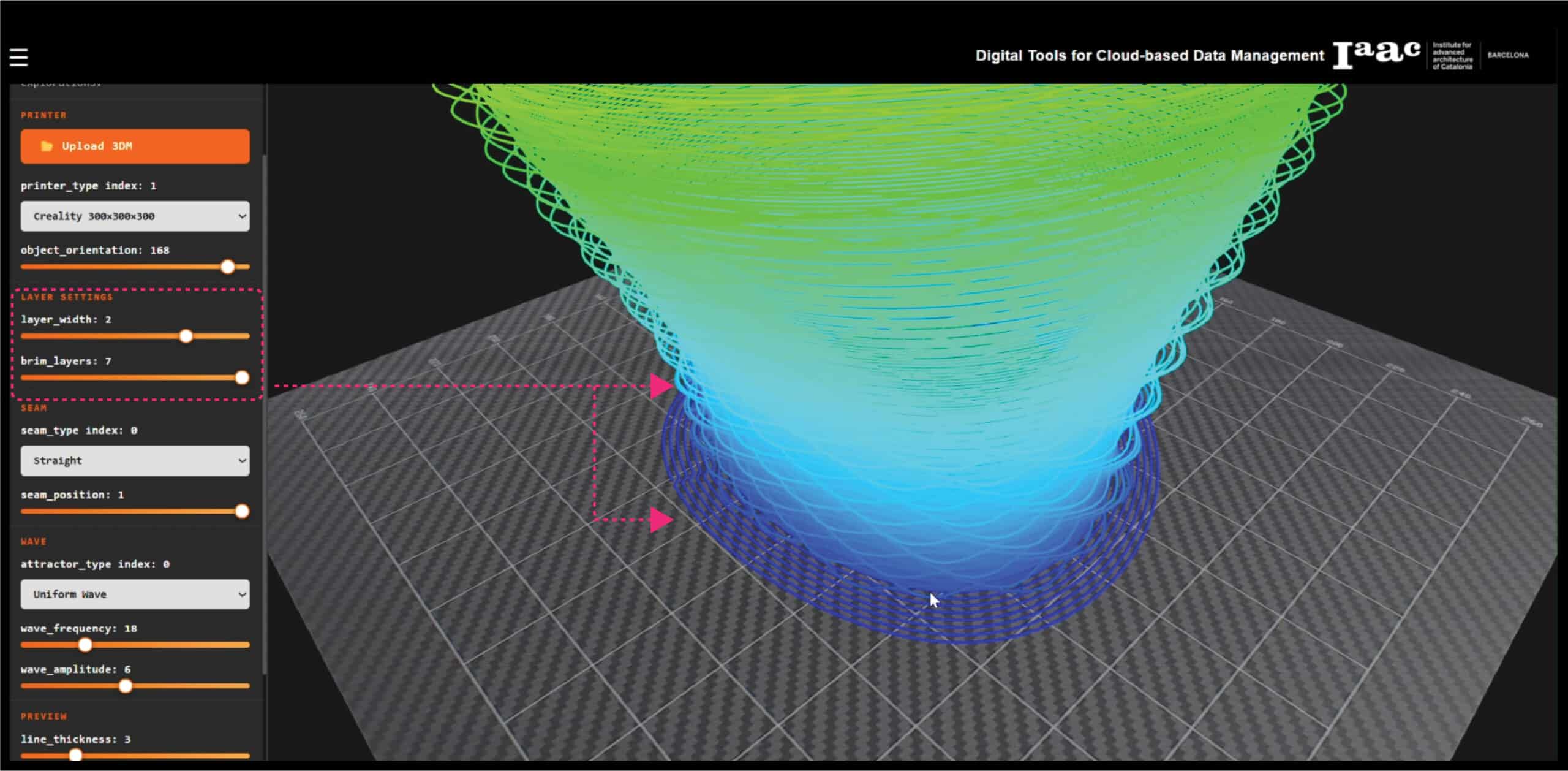
Task: Click the wave_amplitude slider handle
Action: [126, 686]
